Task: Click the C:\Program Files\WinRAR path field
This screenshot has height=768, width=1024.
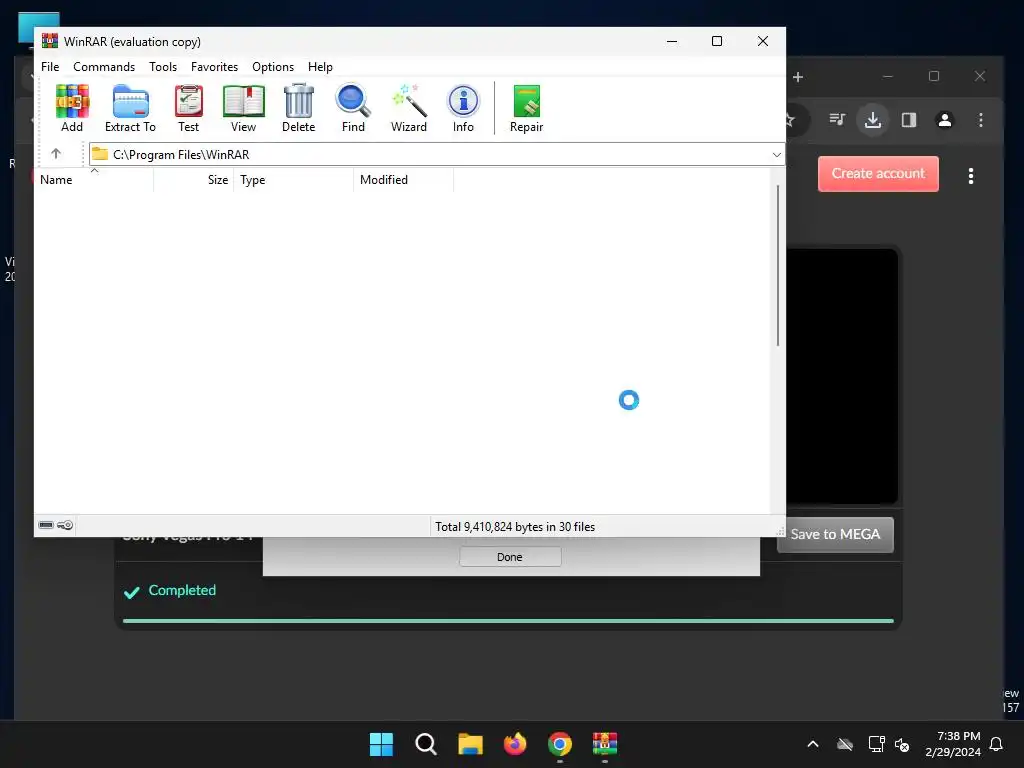Action: click(x=429, y=155)
